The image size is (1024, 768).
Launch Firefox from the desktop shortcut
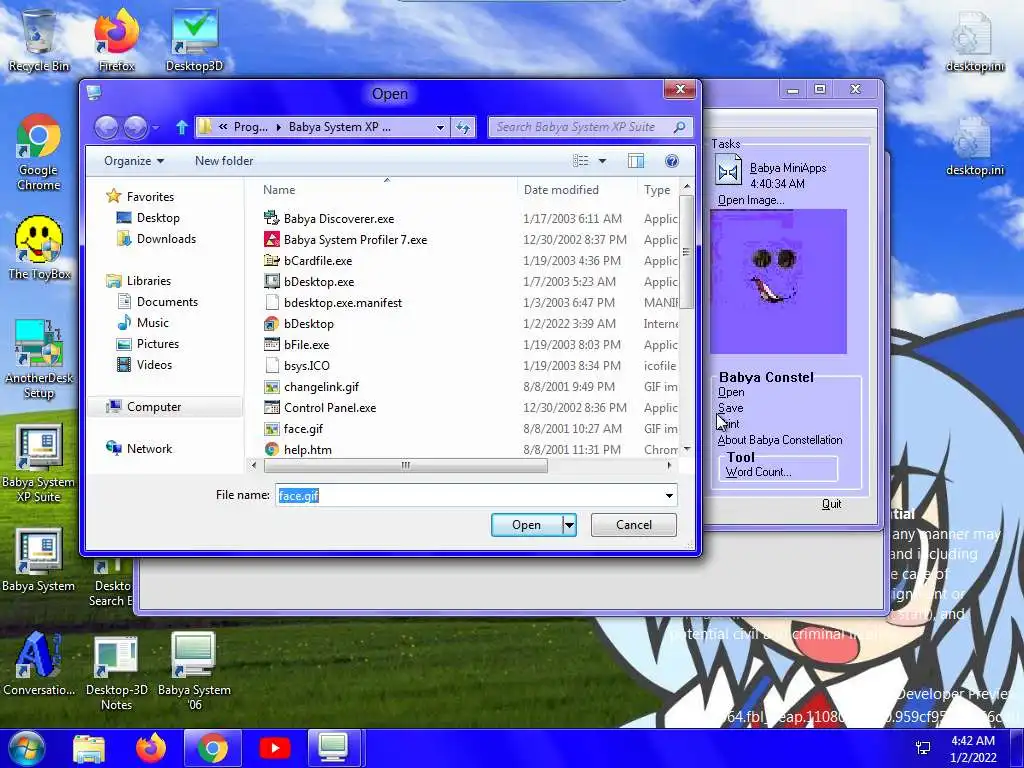pyautogui.click(x=116, y=40)
